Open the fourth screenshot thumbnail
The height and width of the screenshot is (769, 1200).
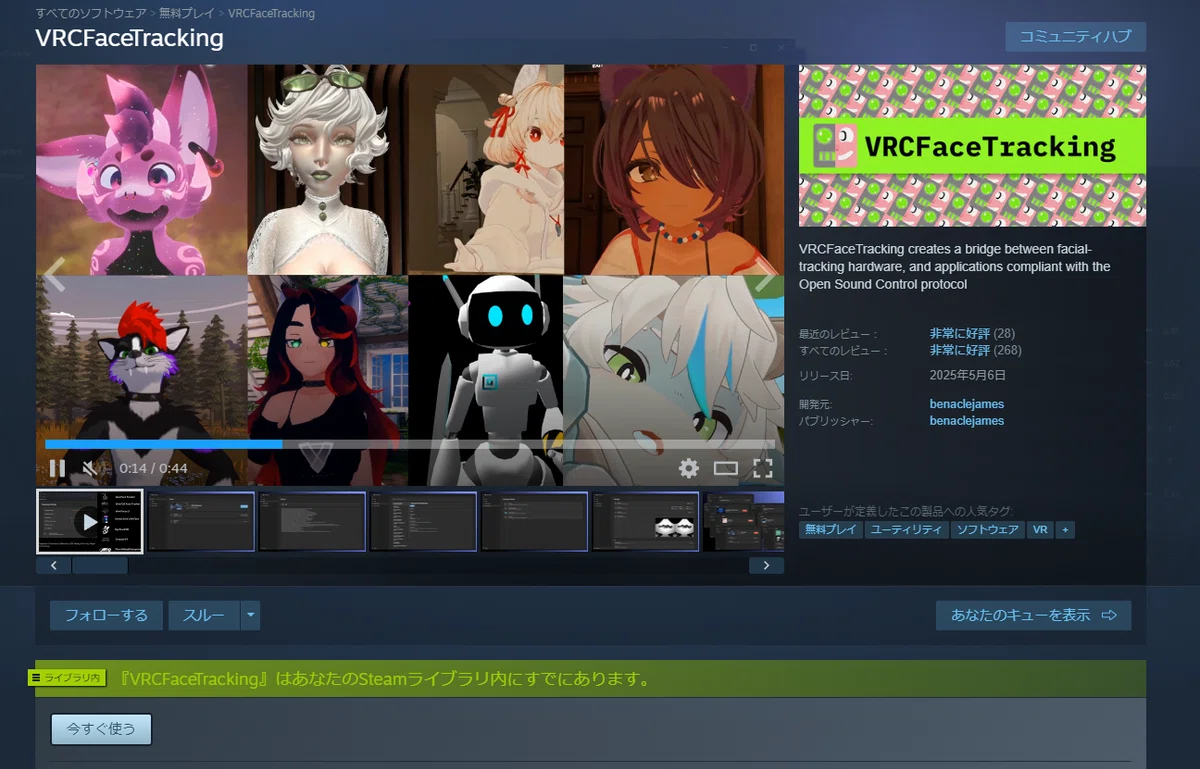[x=423, y=521]
